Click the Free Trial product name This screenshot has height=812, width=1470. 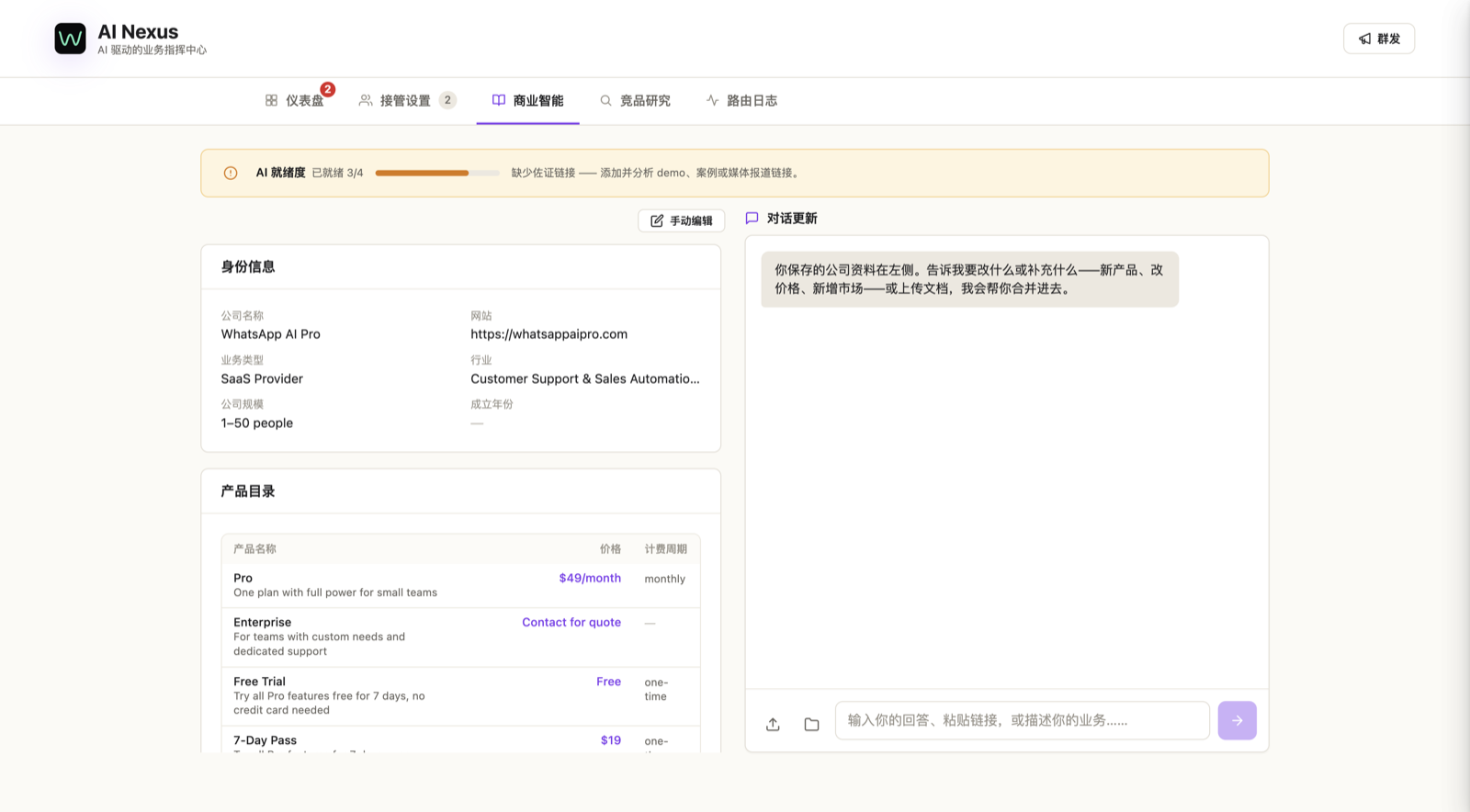tap(259, 682)
